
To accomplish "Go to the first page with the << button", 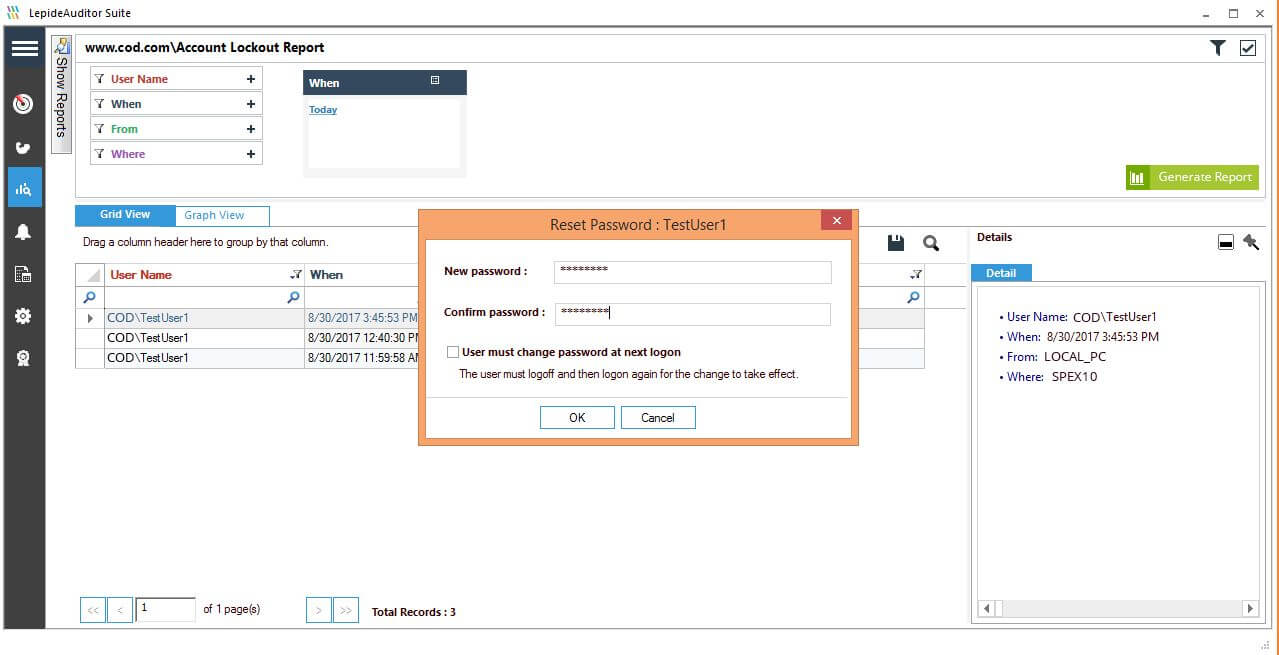I will [x=93, y=610].
